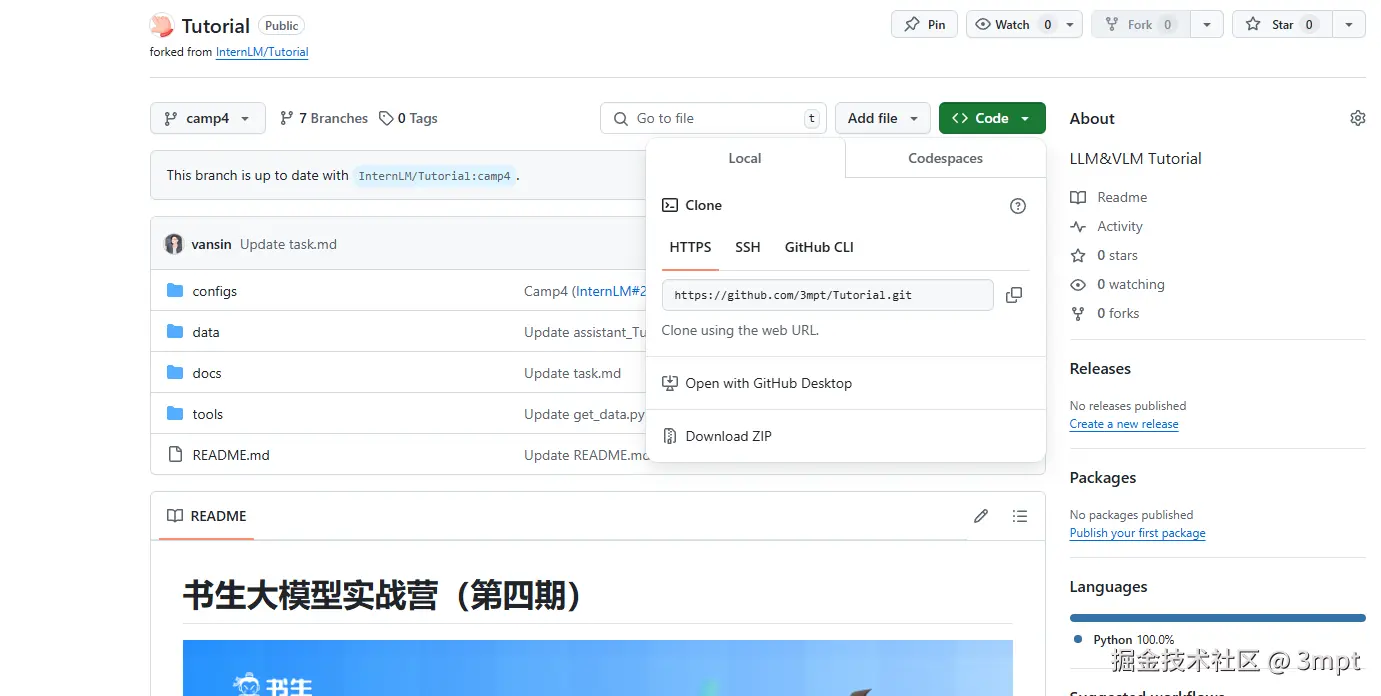The image size is (1381, 696).
Task: Click the tag icon beside 0 Tags
Action: point(386,118)
